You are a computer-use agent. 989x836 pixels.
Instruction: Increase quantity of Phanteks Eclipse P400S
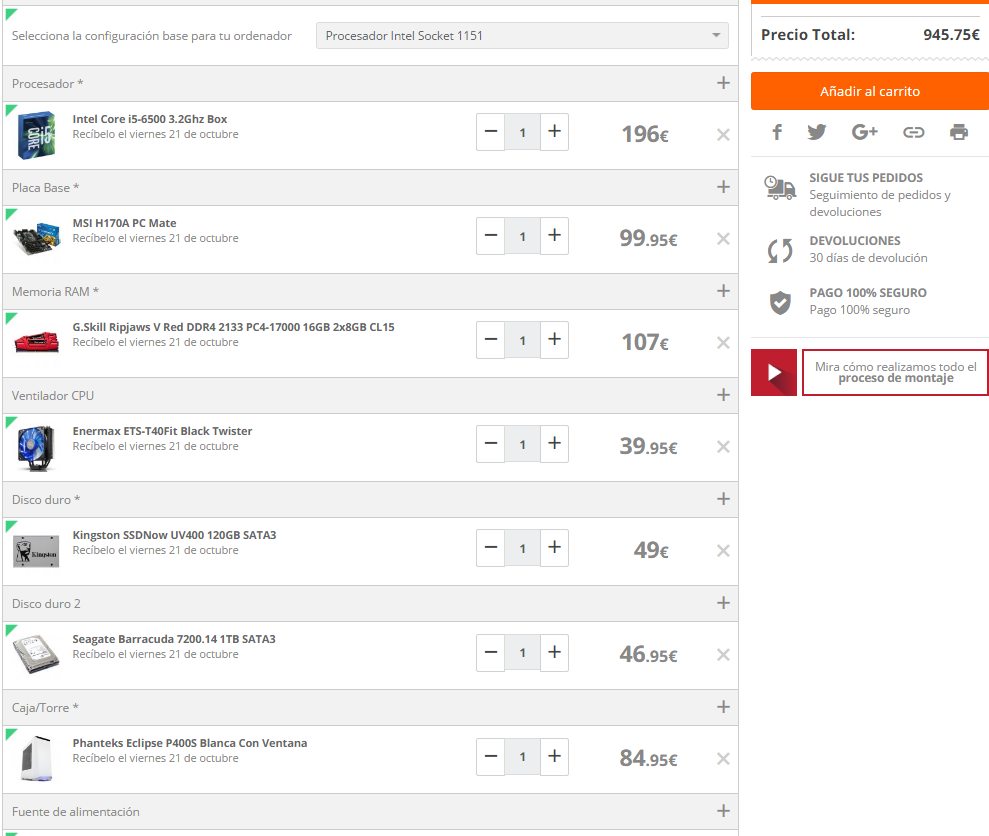554,757
